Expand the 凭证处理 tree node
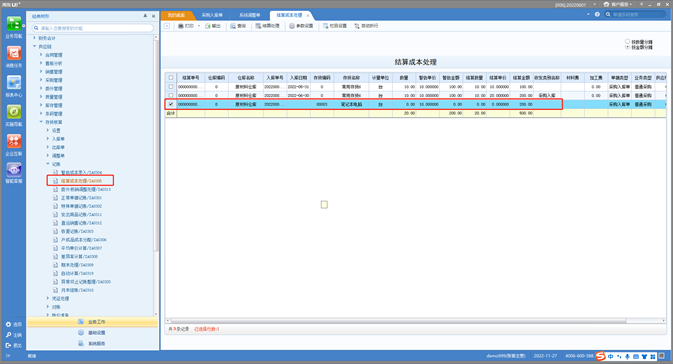The image size is (673, 364). (x=48, y=298)
